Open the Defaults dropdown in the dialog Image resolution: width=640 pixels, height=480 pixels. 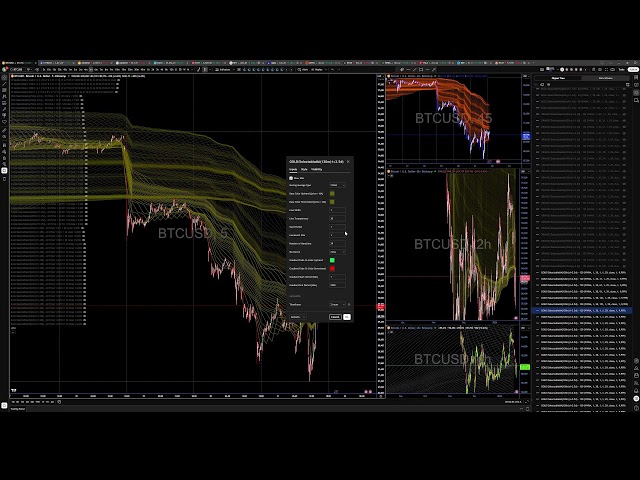(x=298, y=317)
